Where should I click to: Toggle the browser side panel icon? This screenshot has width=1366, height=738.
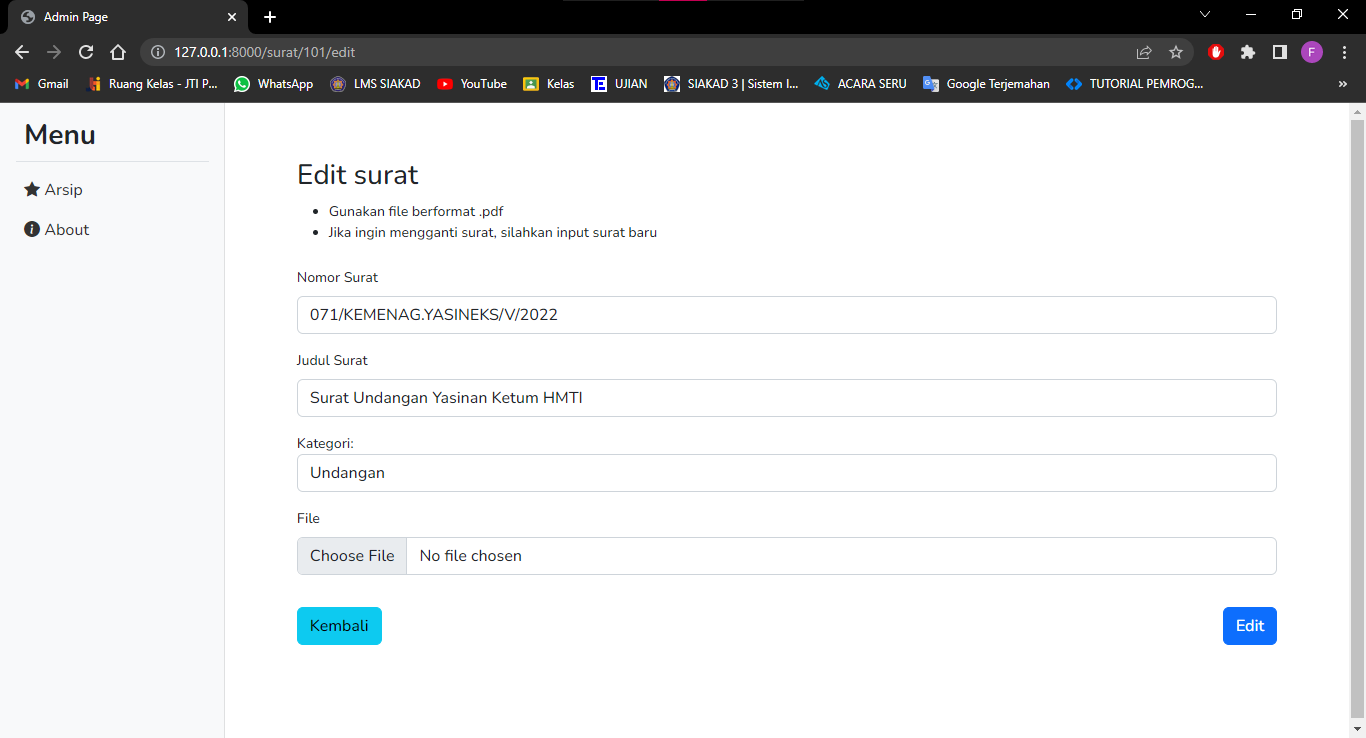(x=1279, y=51)
